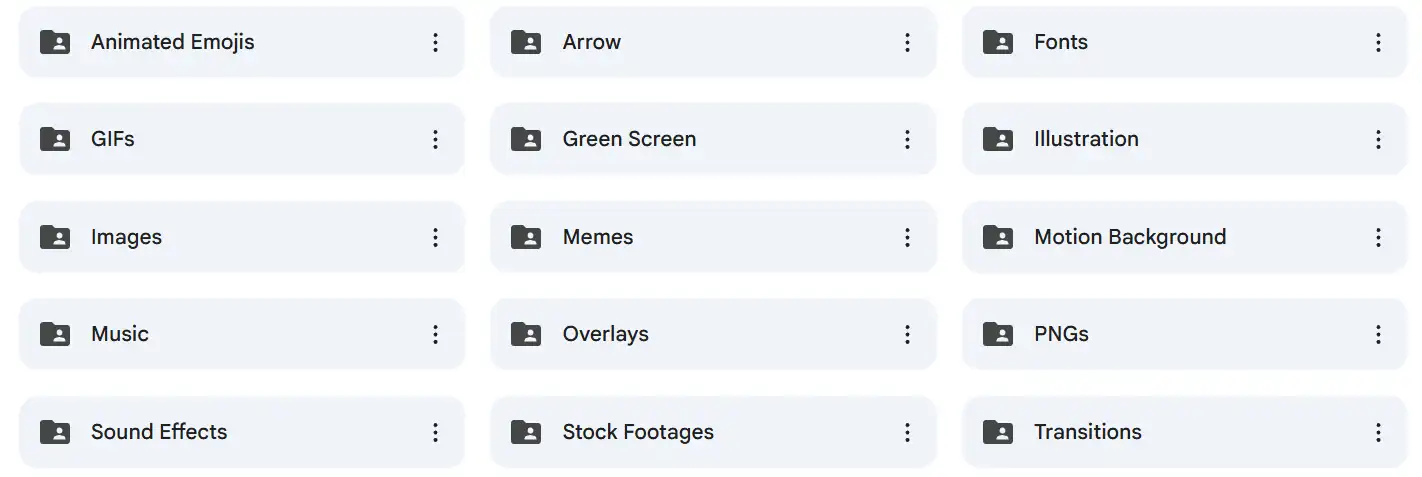Select the Images folder name
The height and width of the screenshot is (477, 1422).
pyautogui.click(x=126, y=237)
